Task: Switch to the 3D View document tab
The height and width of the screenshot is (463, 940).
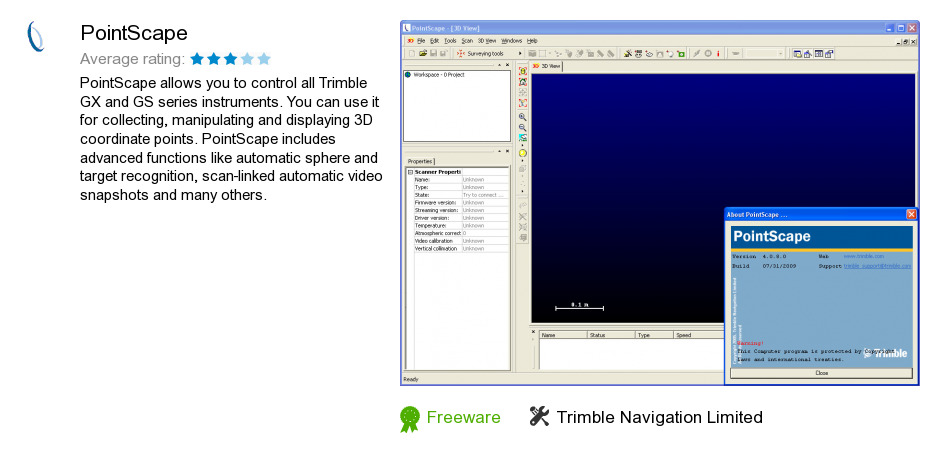Action: (547, 67)
